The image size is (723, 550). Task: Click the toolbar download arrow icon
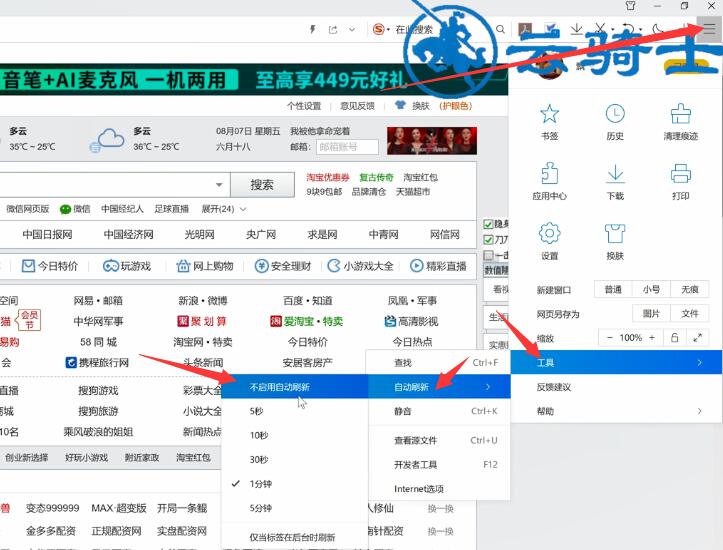click(x=576, y=29)
